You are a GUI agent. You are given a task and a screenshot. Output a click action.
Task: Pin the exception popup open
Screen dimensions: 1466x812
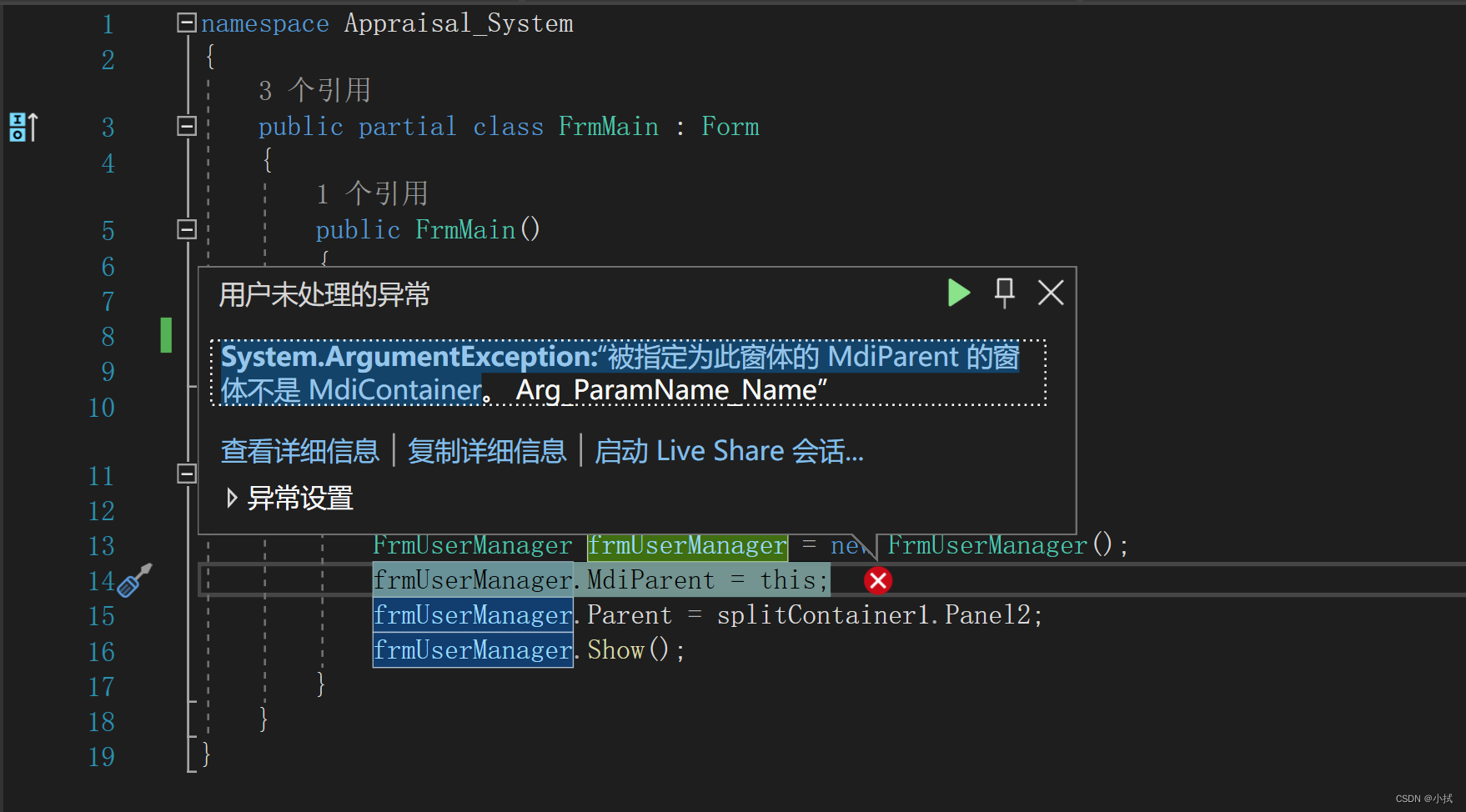pos(1005,293)
